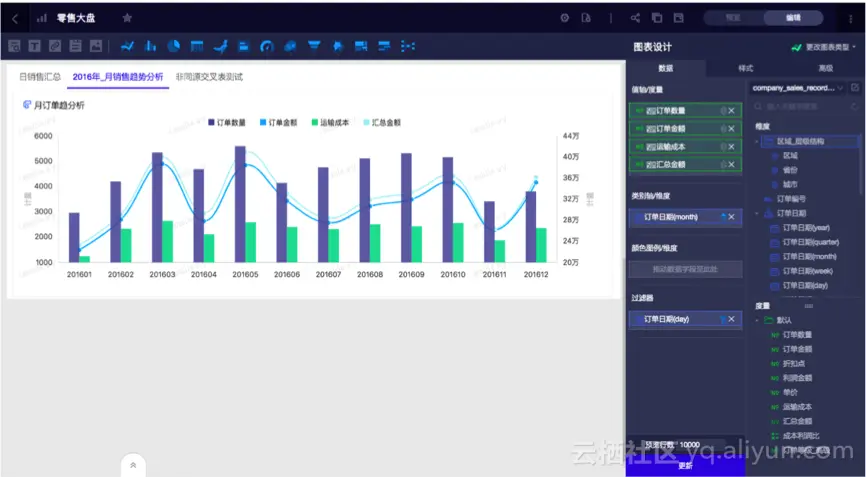Click the 更新 button
The width and height of the screenshot is (866, 477).
[x=685, y=466]
